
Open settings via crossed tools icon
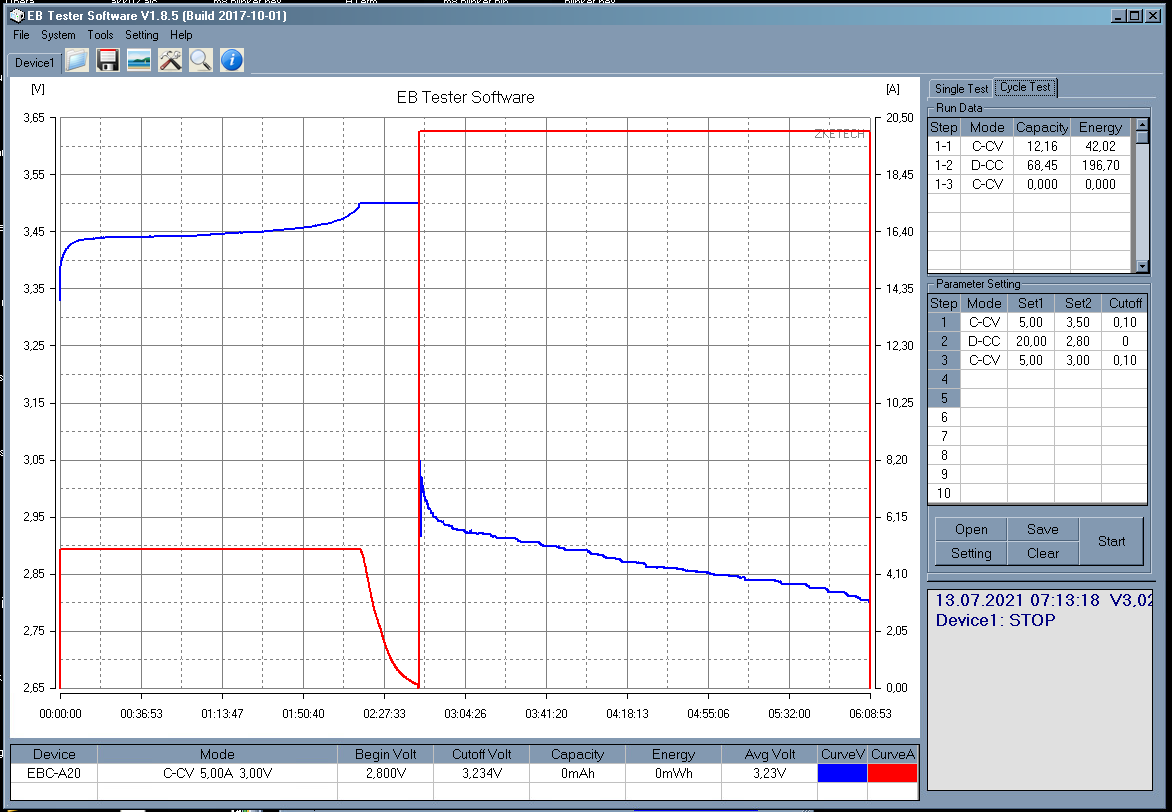(170, 60)
